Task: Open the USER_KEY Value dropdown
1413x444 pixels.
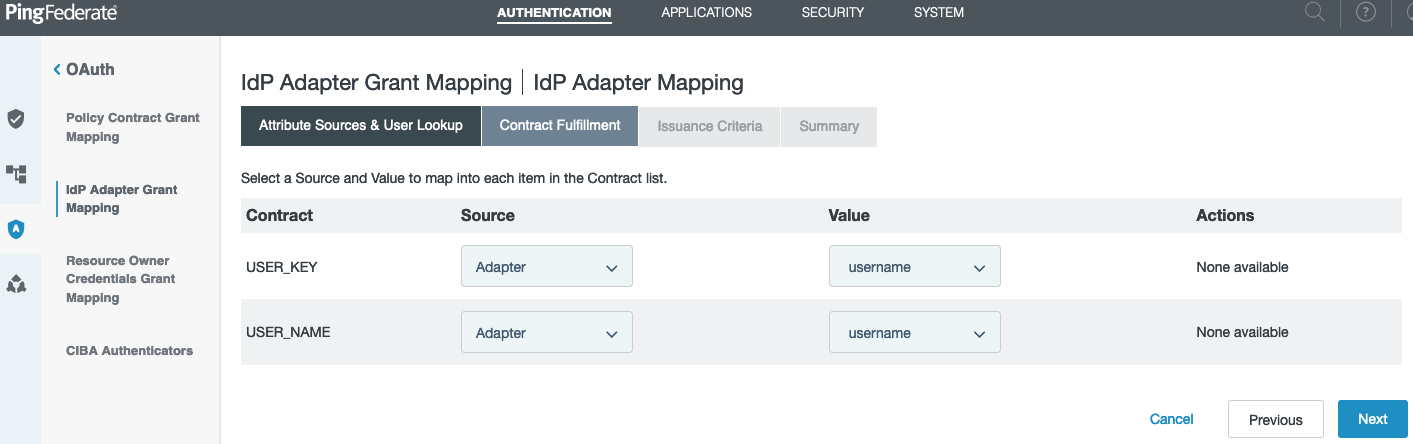Action: pyautogui.click(x=914, y=267)
